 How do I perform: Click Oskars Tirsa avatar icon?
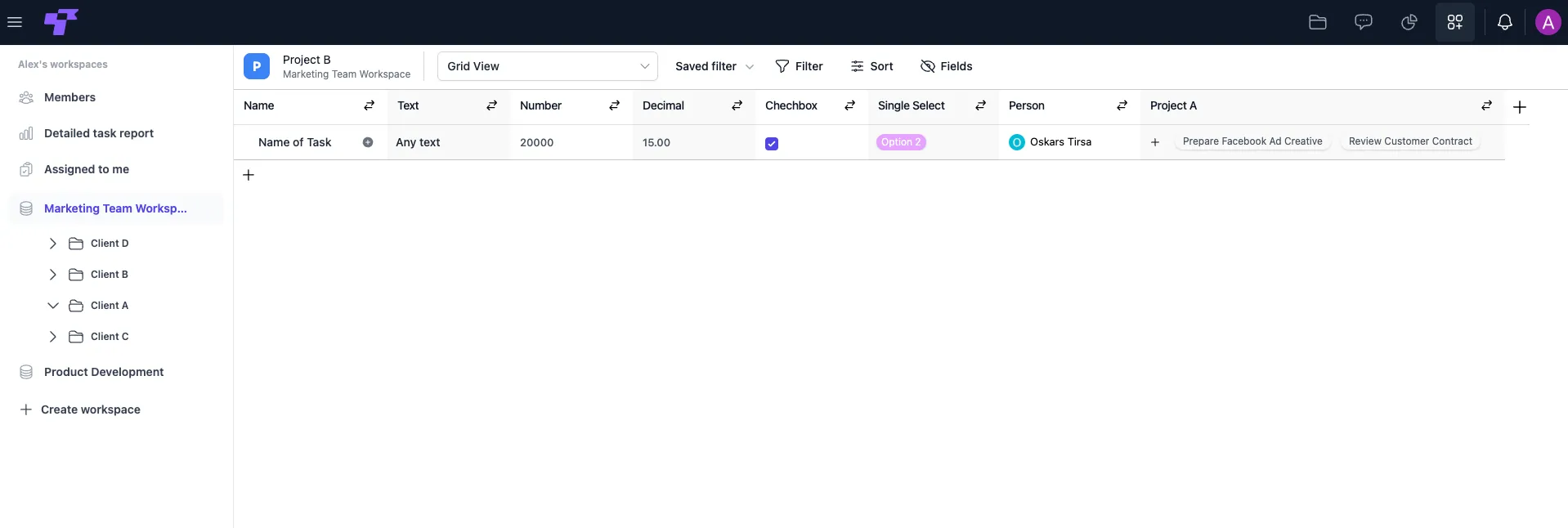[x=1017, y=142]
